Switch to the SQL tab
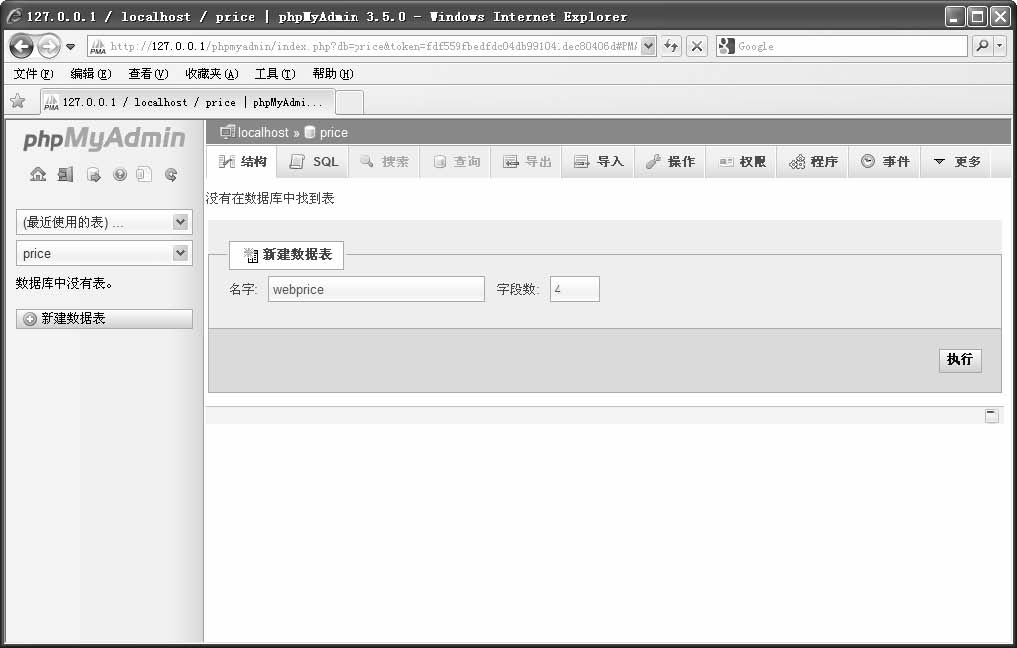 coord(314,162)
